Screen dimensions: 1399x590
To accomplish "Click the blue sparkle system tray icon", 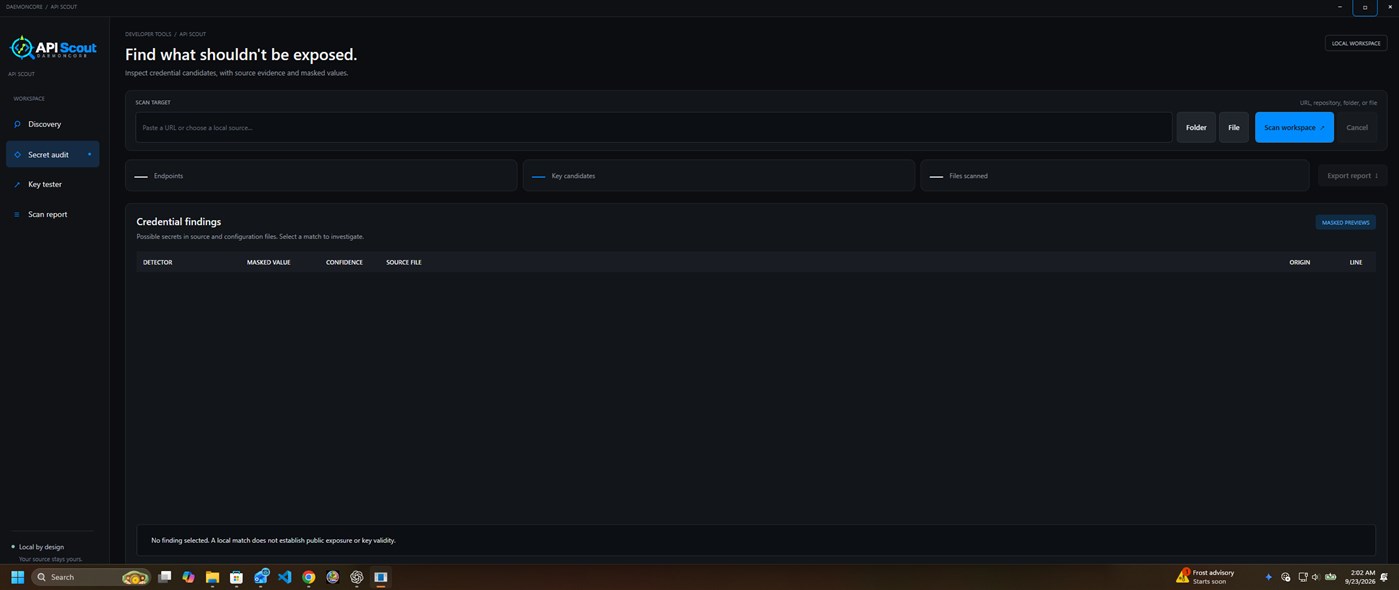I will 1269,577.
